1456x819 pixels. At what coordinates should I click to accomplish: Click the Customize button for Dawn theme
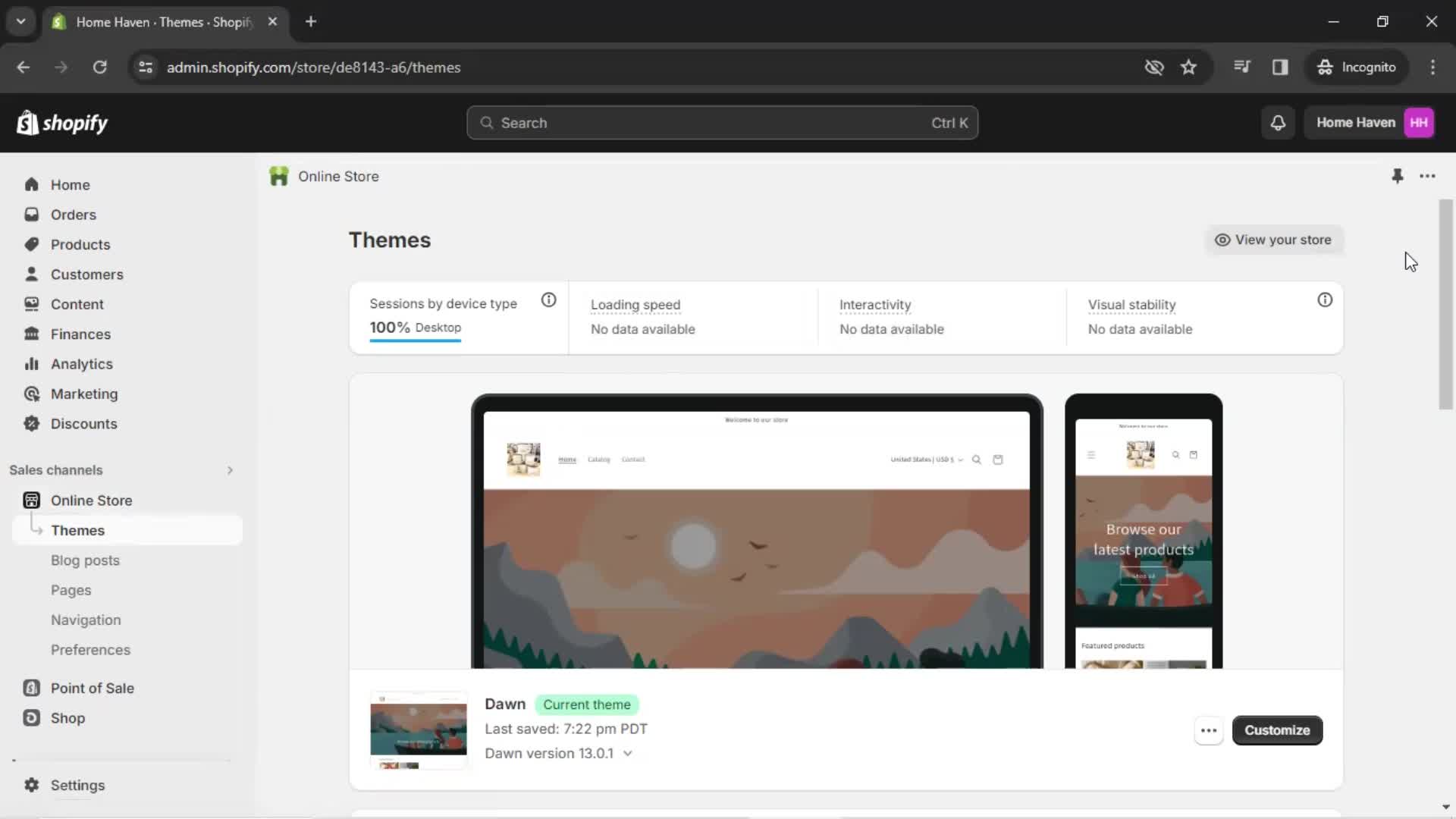click(1277, 730)
